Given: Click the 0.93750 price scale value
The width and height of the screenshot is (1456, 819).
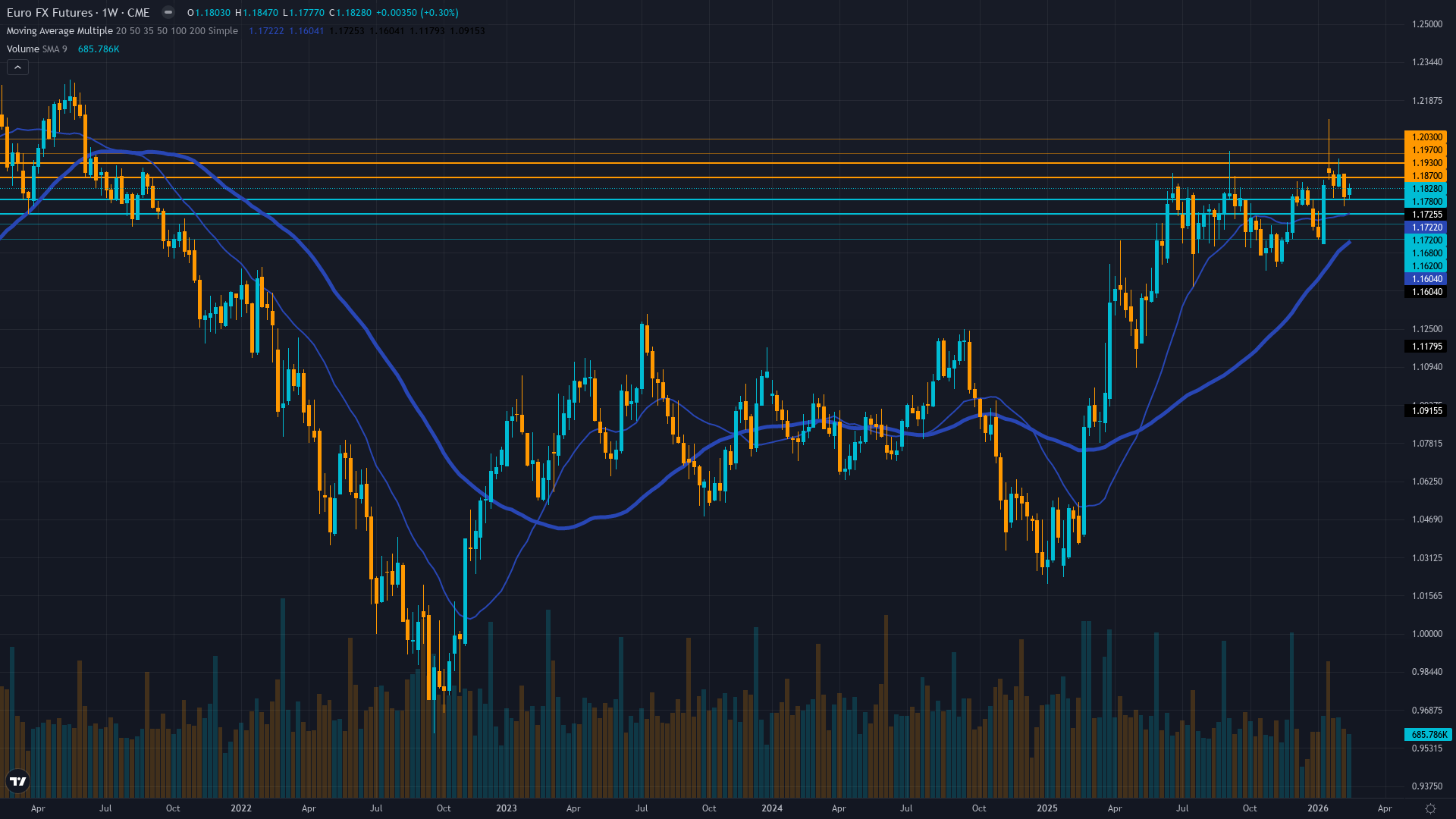Looking at the screenshot, I should pyautogui.click(x=1427, y=786).
